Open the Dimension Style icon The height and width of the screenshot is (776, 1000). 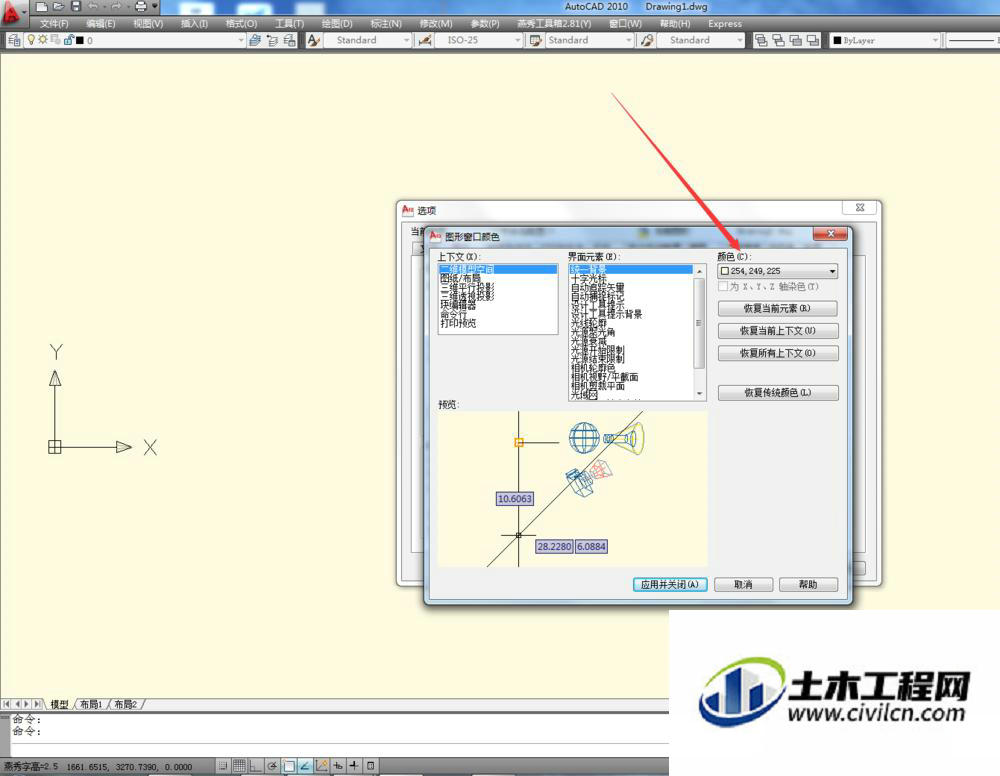(424, 40)
